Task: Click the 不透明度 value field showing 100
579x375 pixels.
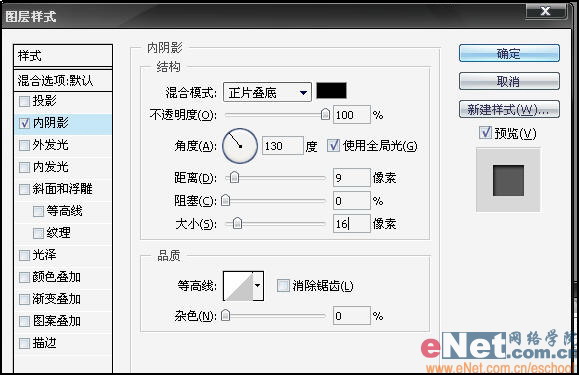Action: tap(352, 115)
